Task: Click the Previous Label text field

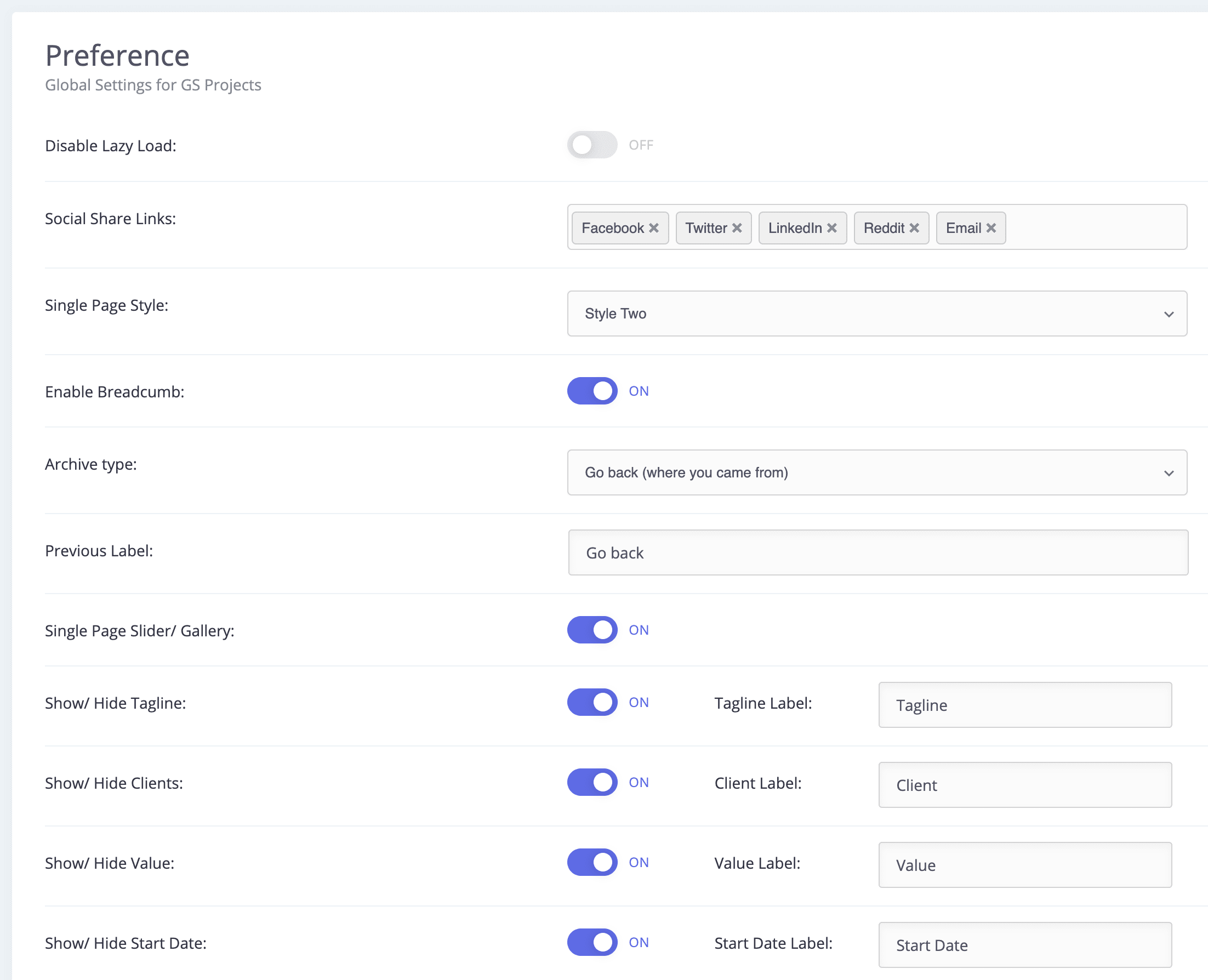Action: pos(878,552)
